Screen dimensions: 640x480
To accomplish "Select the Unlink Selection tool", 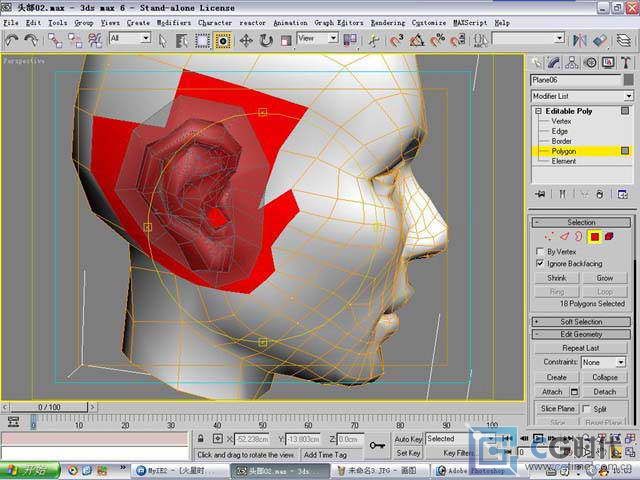I will (x=75, y=40).
